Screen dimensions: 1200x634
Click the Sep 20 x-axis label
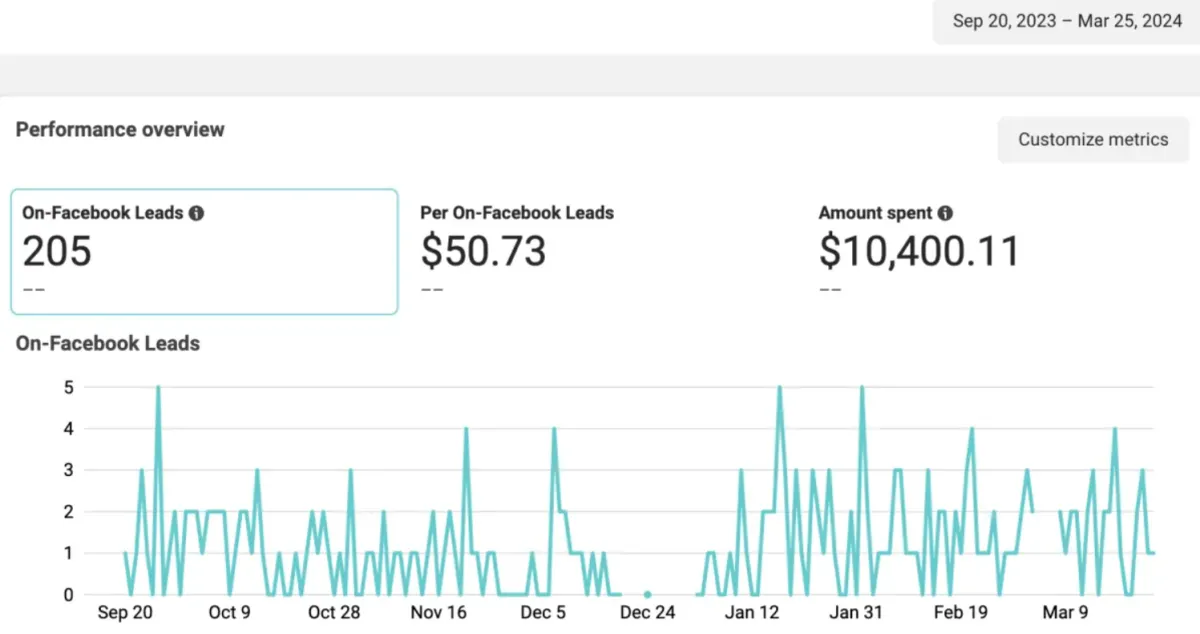(x=126, y=612)
